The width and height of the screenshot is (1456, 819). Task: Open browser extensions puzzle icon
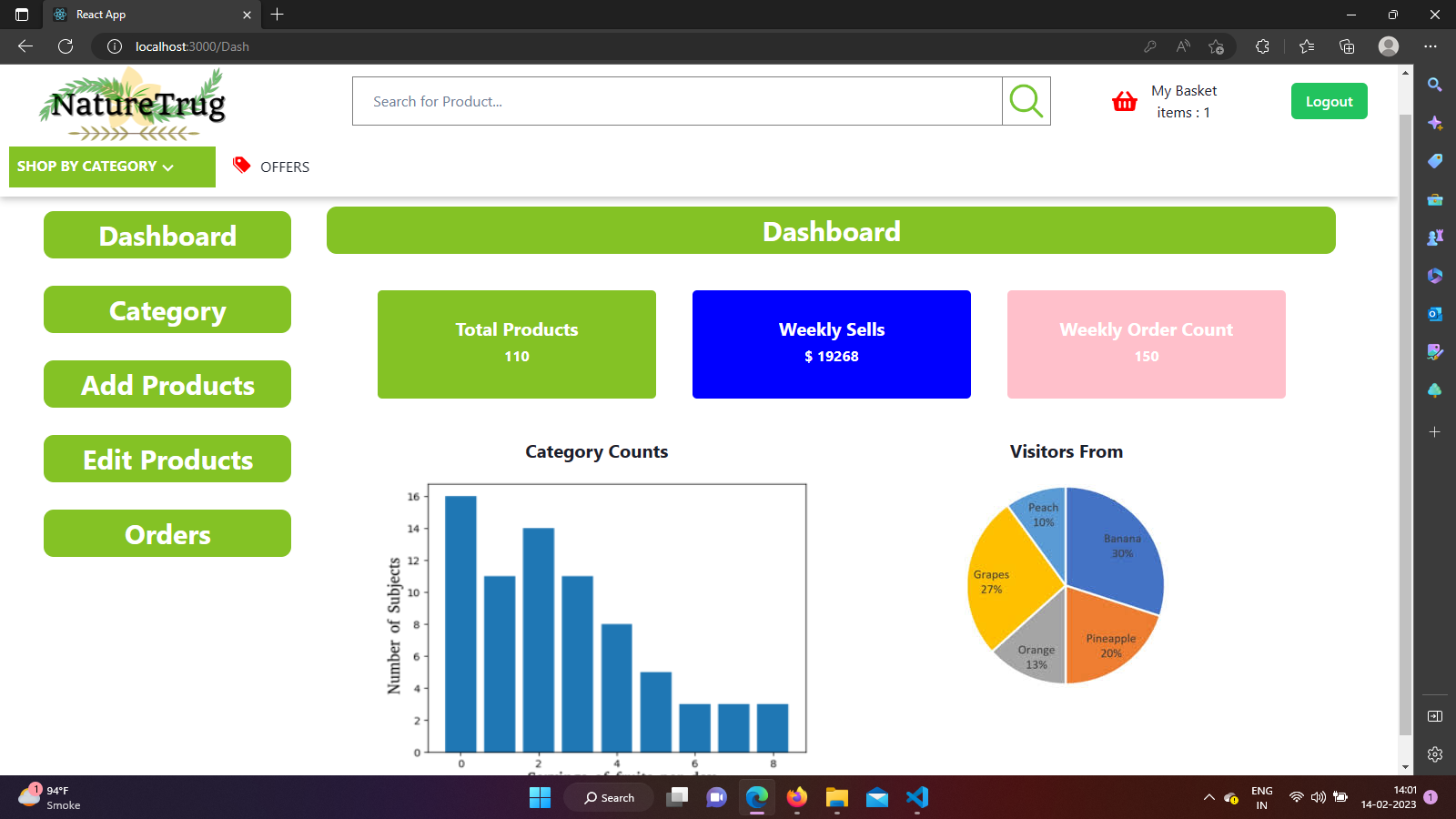click(x=1262, y=46)
